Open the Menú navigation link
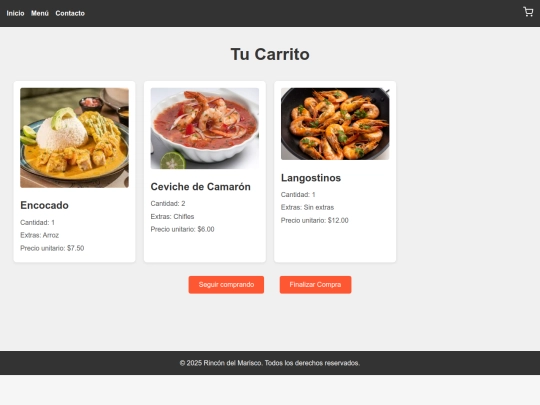 (x=40, y=13)
